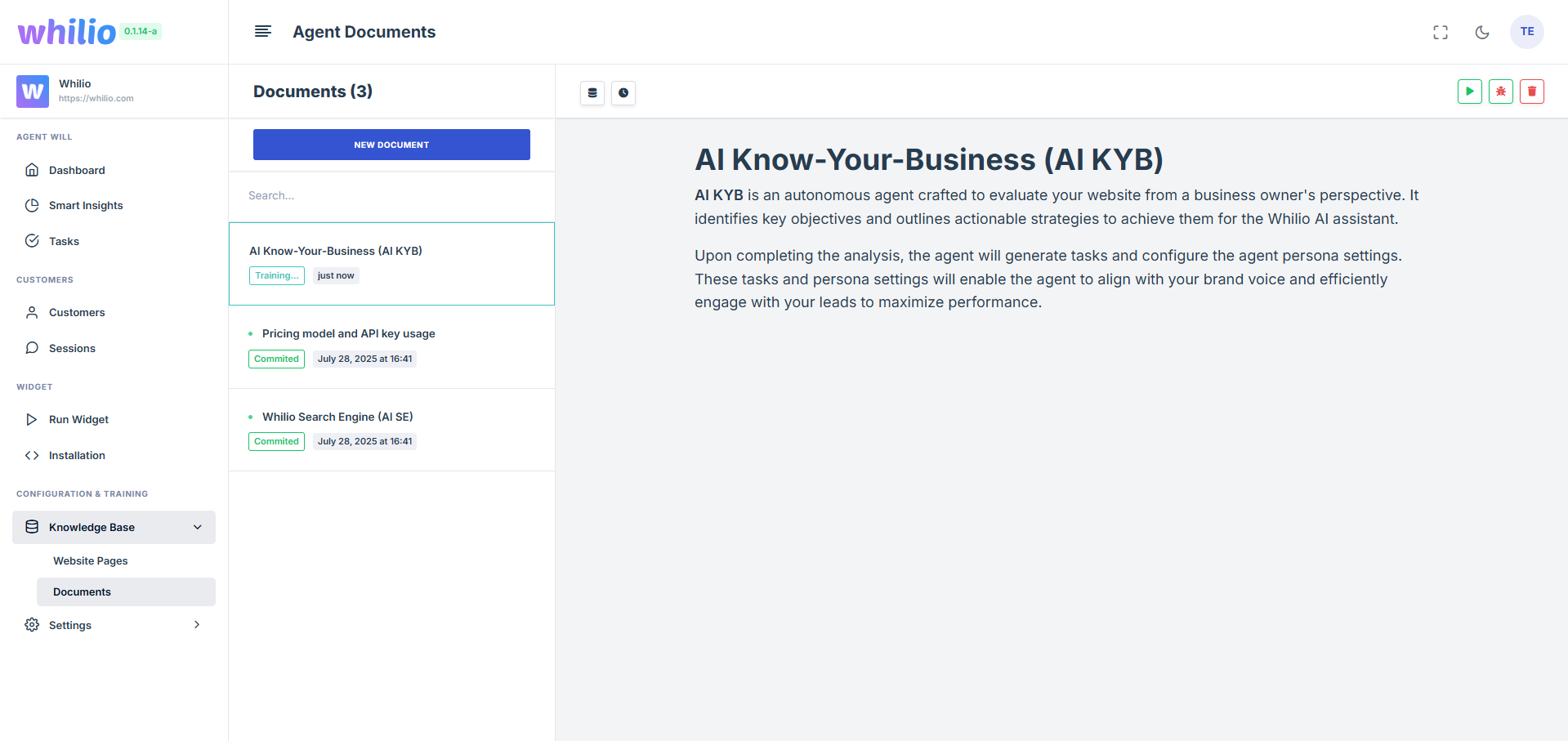Open the TE user avatar menu

pos(1527,32)
